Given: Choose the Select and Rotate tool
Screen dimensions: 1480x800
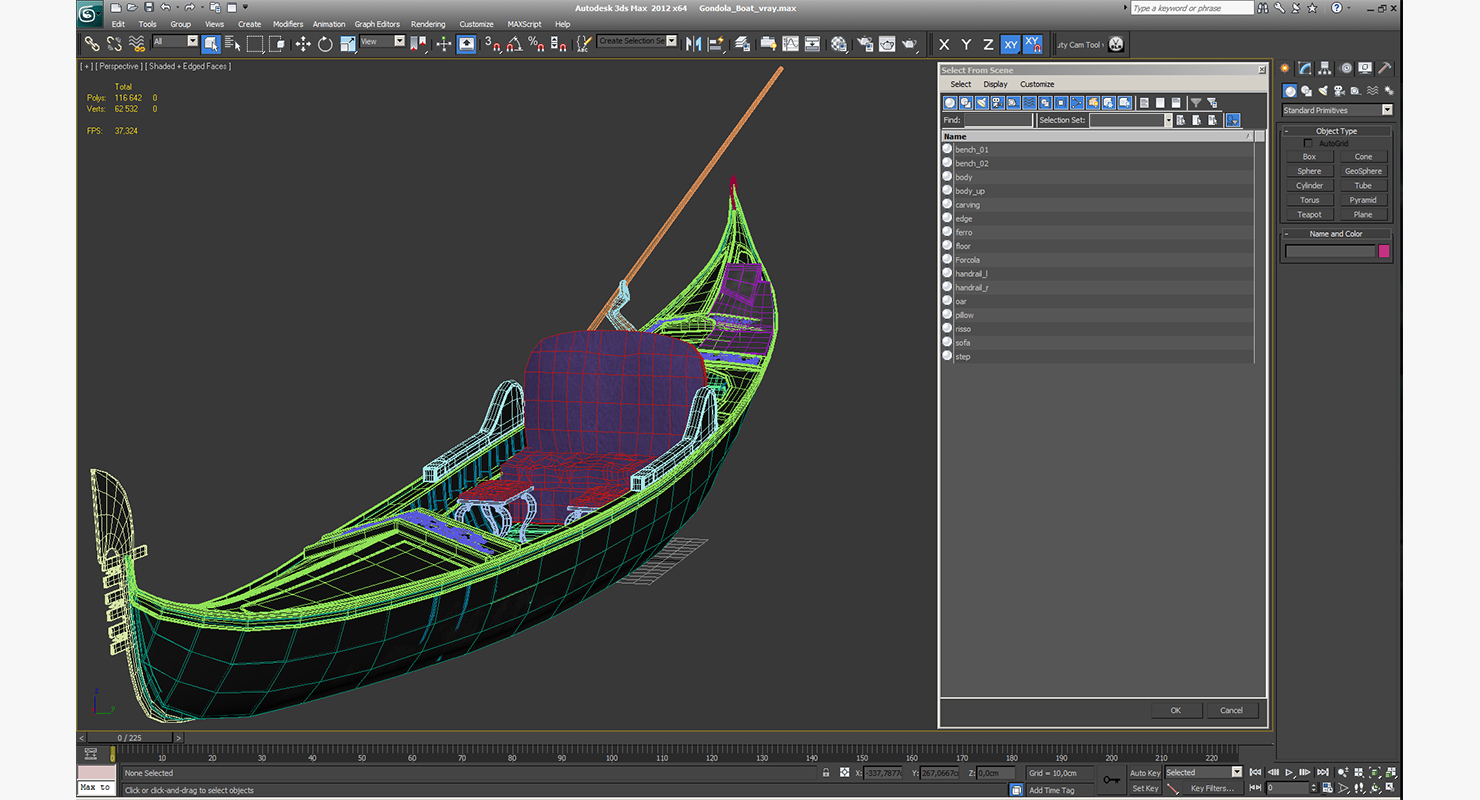Looking at the screenshot, I should [x=325, y=44].
